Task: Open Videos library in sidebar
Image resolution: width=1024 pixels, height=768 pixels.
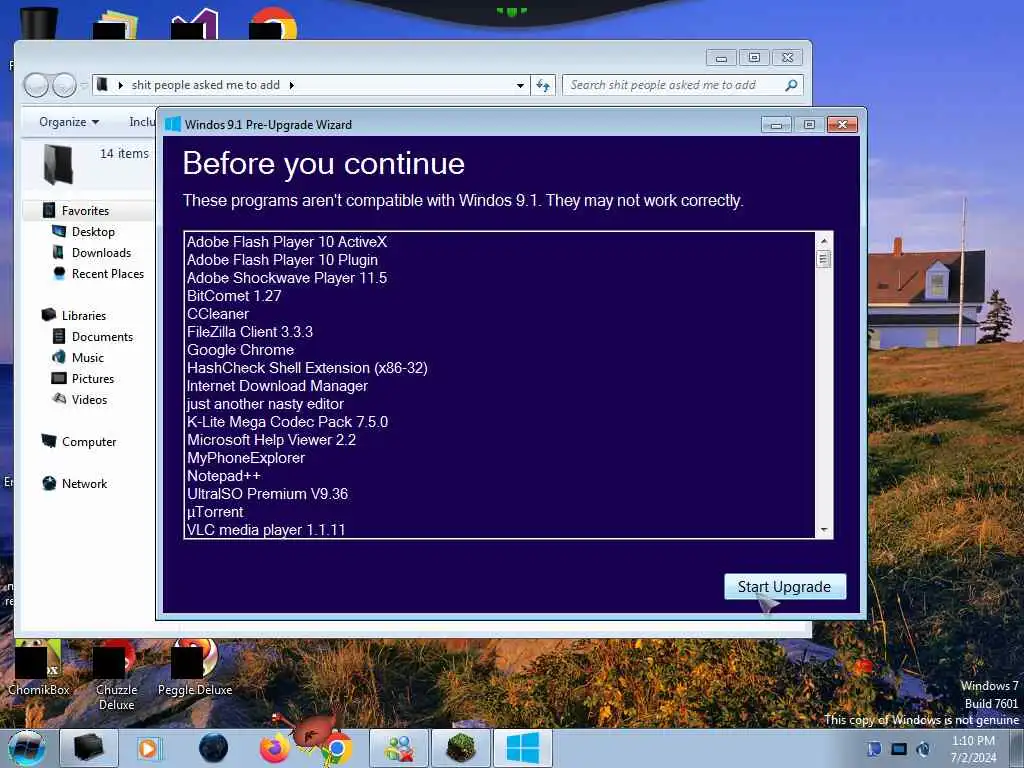Action: coord(89,399)
